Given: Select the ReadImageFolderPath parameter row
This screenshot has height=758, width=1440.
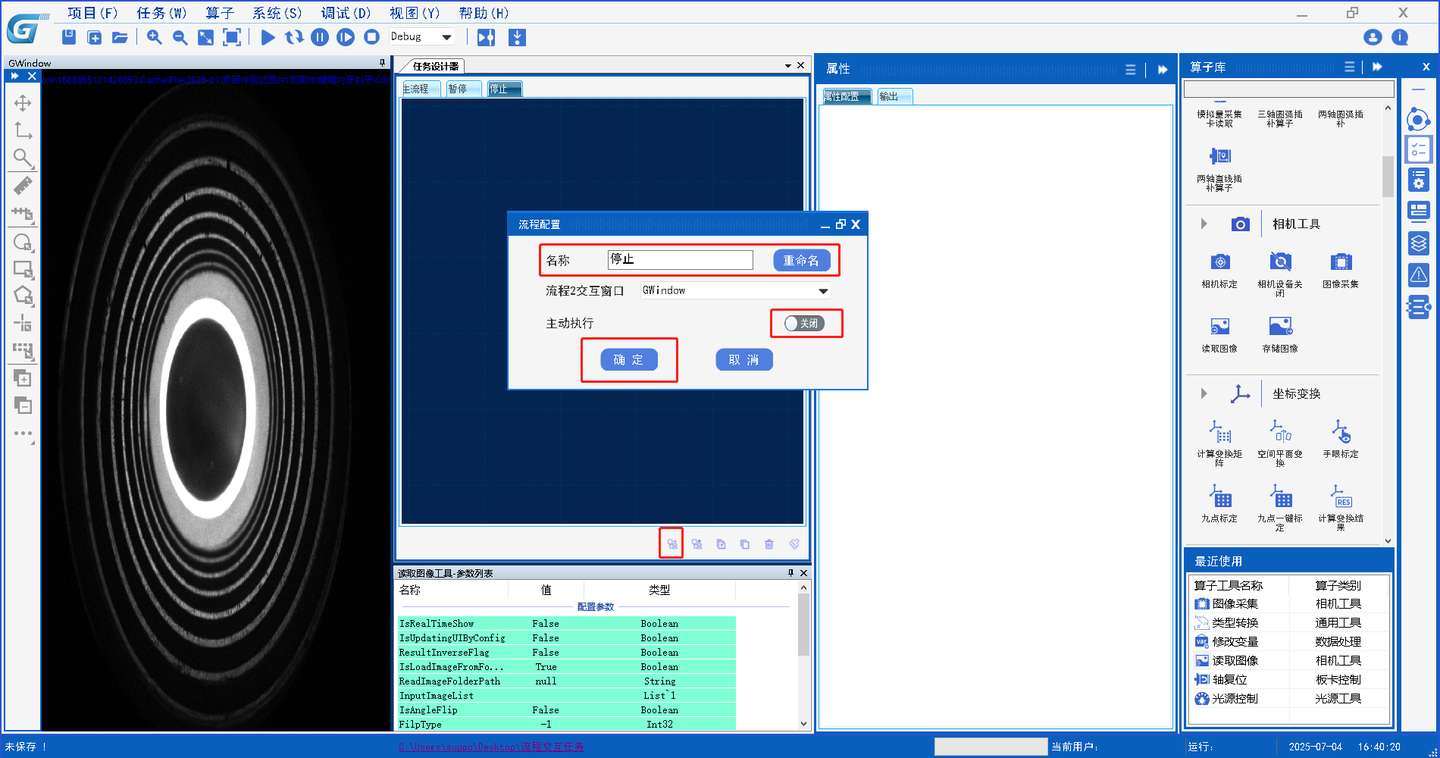Looking at the screenshot, I should [567, 681].
